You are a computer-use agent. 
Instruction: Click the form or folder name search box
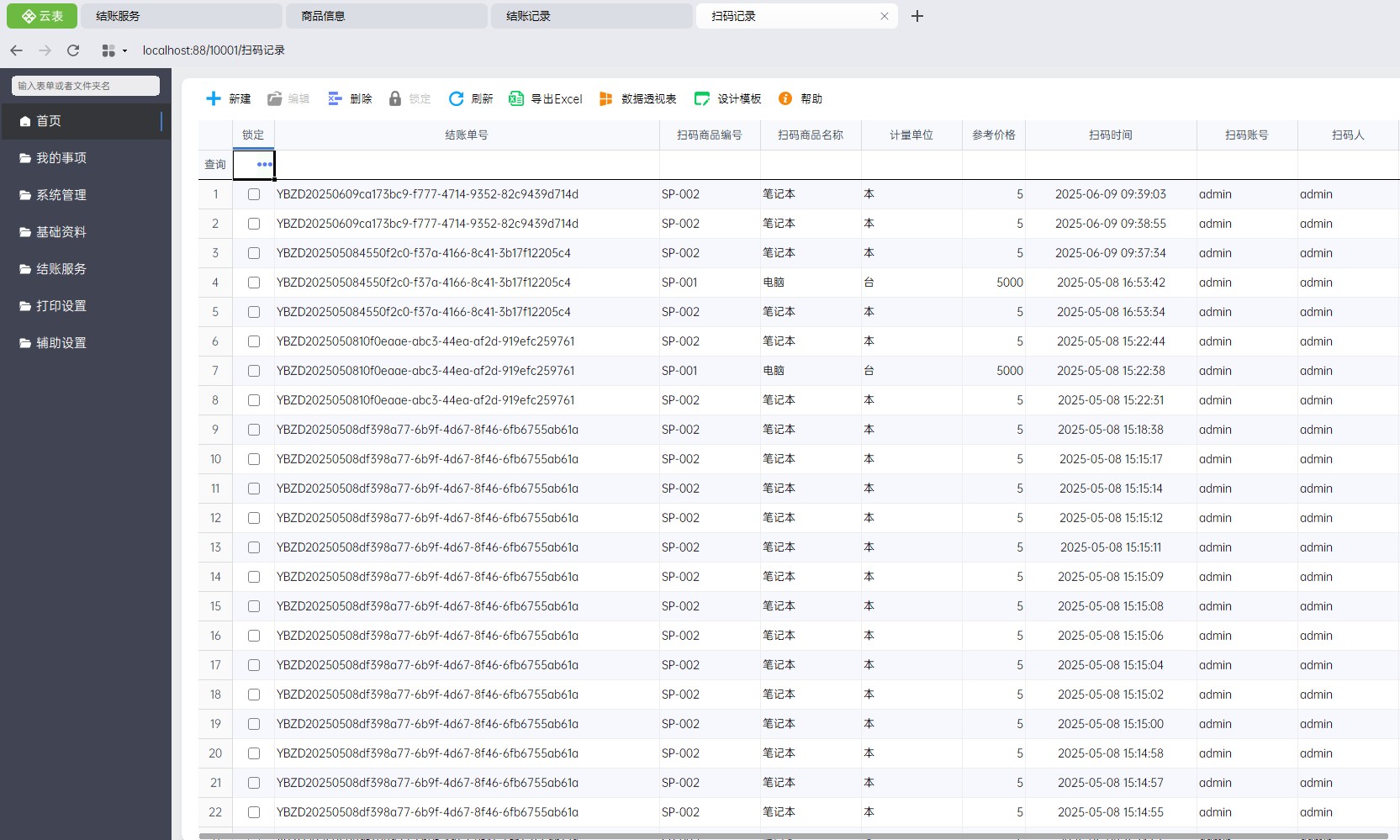(x=86, y=86)
